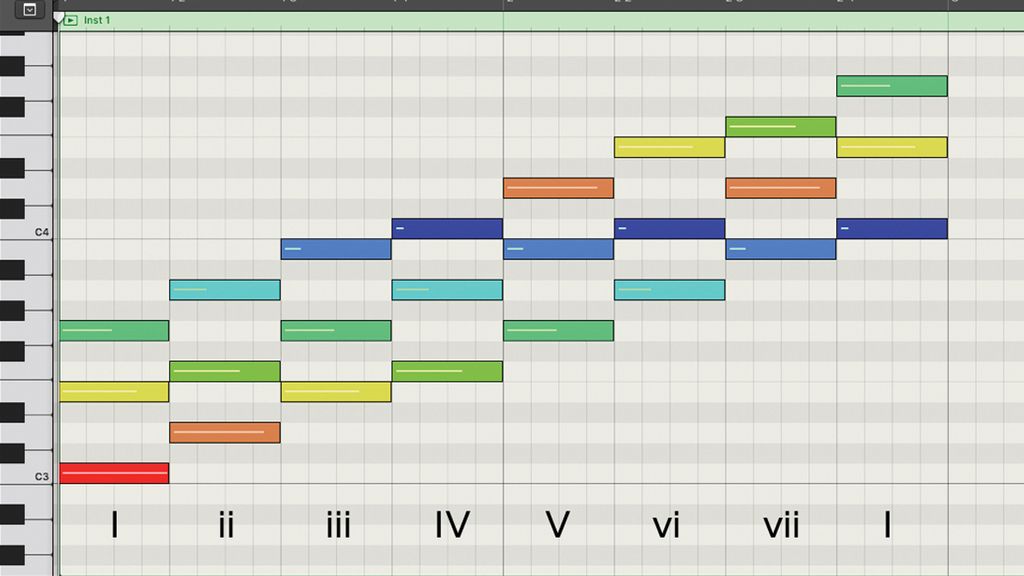Select the Inst 1 region header
The height and width of the screenshot is (576, 1024).
point(110,19)
